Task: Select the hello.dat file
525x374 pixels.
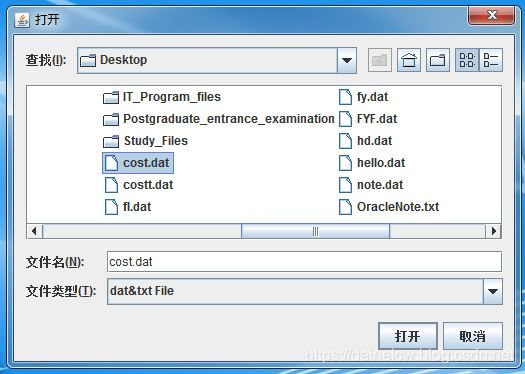Action: tap(372, 163)
